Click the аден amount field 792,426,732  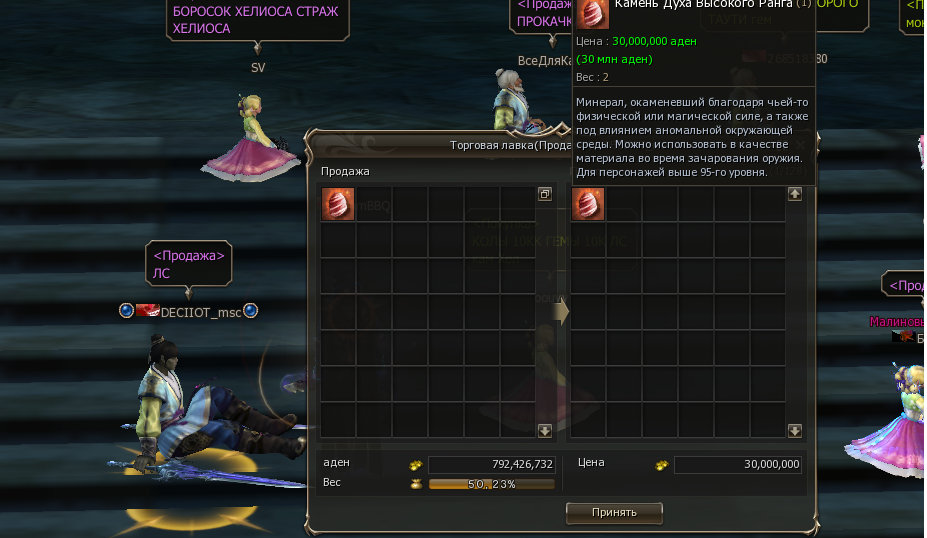(x=492, y=465)
